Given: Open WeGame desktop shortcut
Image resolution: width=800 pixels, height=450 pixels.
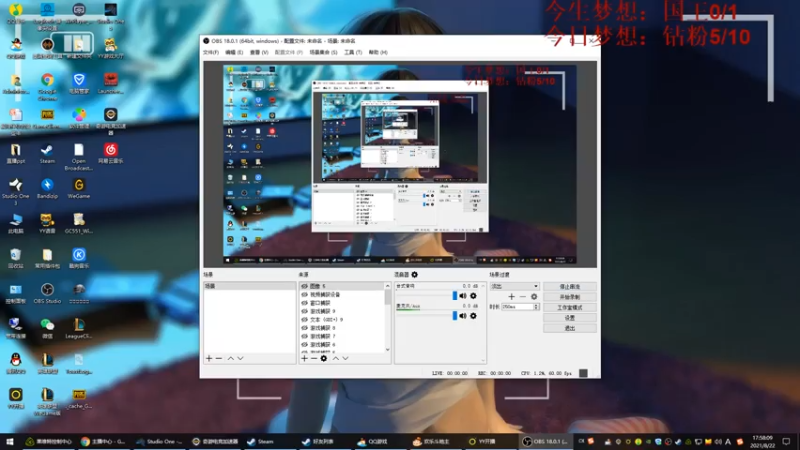Looking at the screenshot, I should point(79,188).
